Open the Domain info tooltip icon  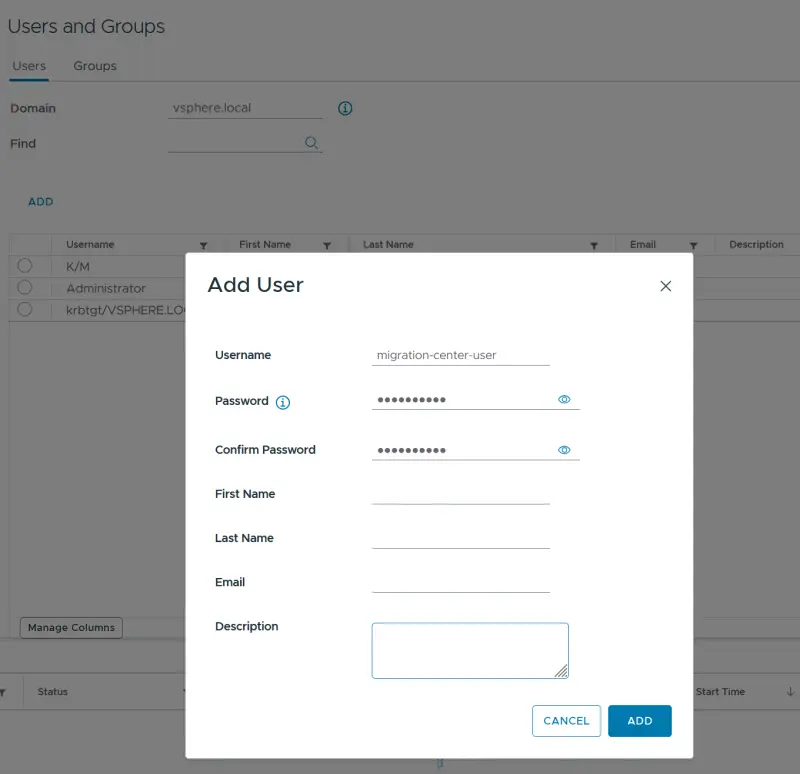[345, 108]
